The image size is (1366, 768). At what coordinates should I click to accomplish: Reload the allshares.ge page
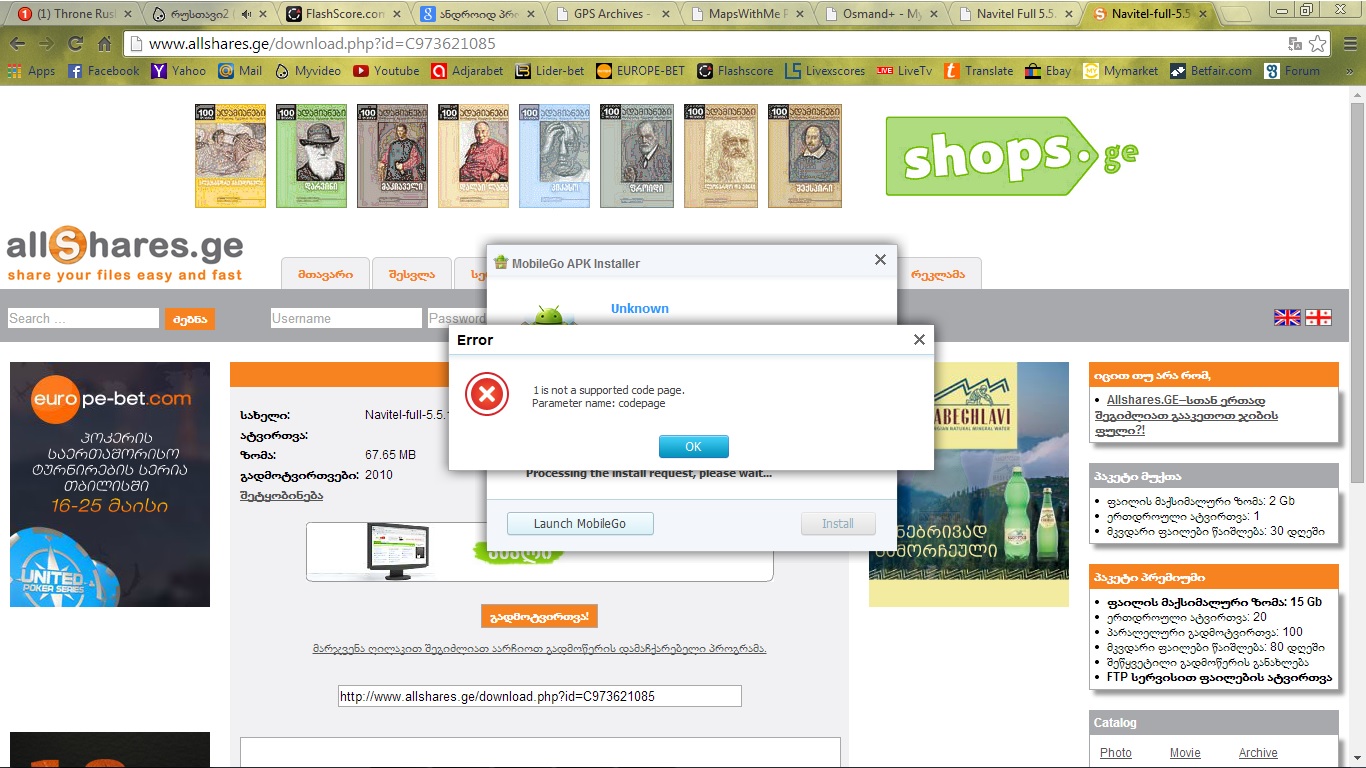(75, 44)
